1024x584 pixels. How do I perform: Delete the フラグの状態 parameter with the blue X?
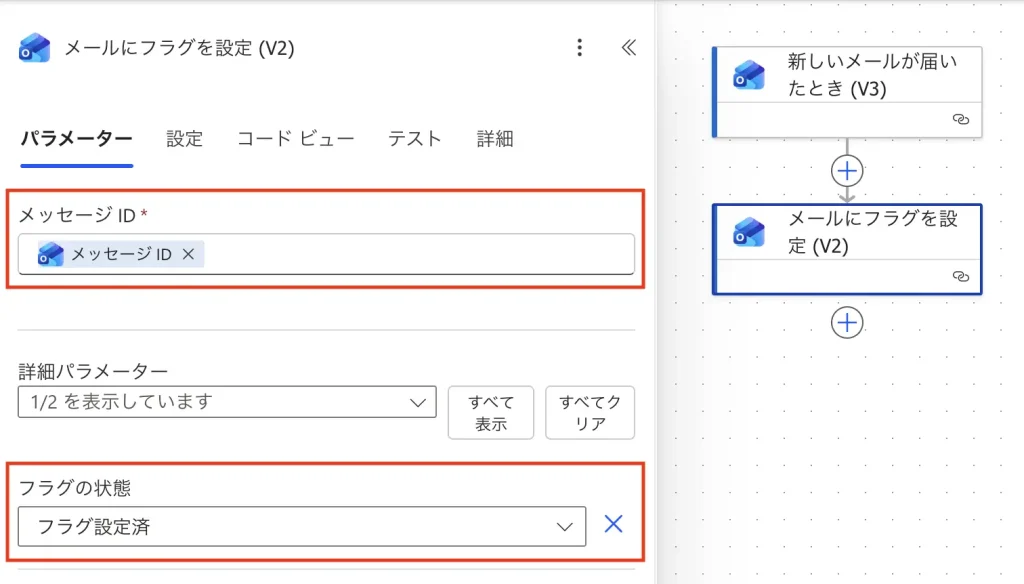[x=613, y=524]
